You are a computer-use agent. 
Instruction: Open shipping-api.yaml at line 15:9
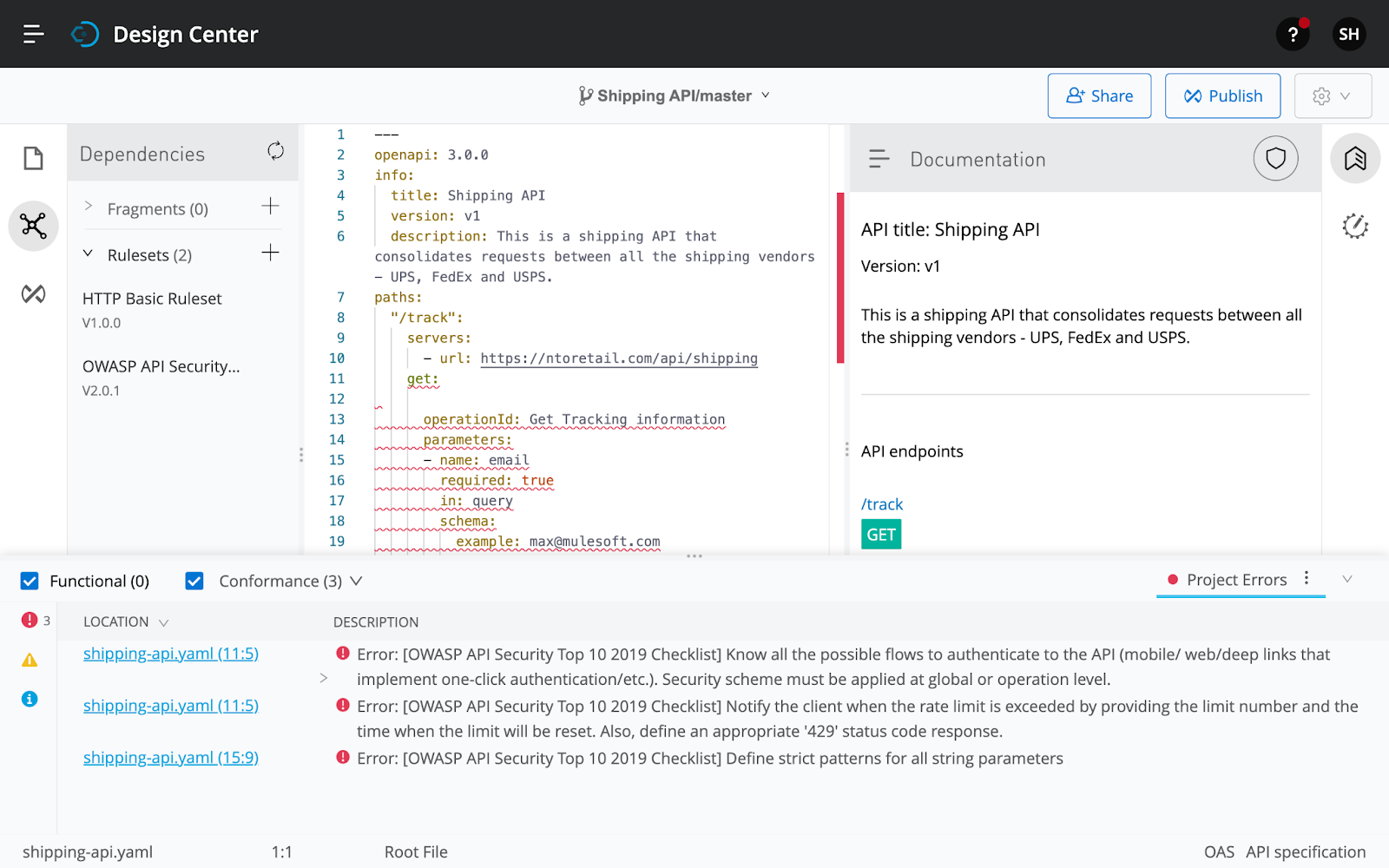click(170, 757)
